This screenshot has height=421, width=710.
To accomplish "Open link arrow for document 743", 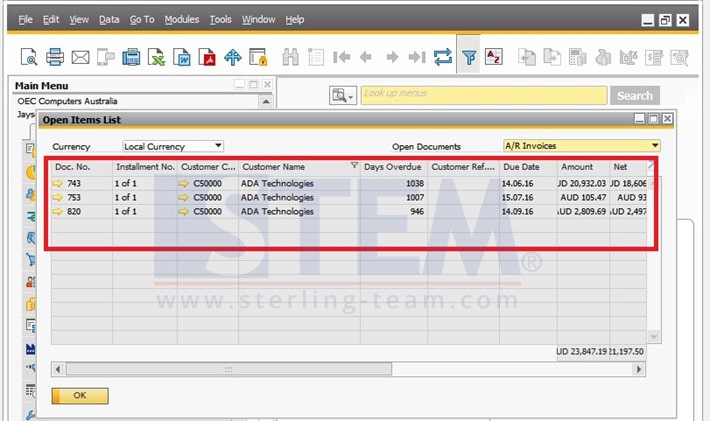I will pos(58,183).
